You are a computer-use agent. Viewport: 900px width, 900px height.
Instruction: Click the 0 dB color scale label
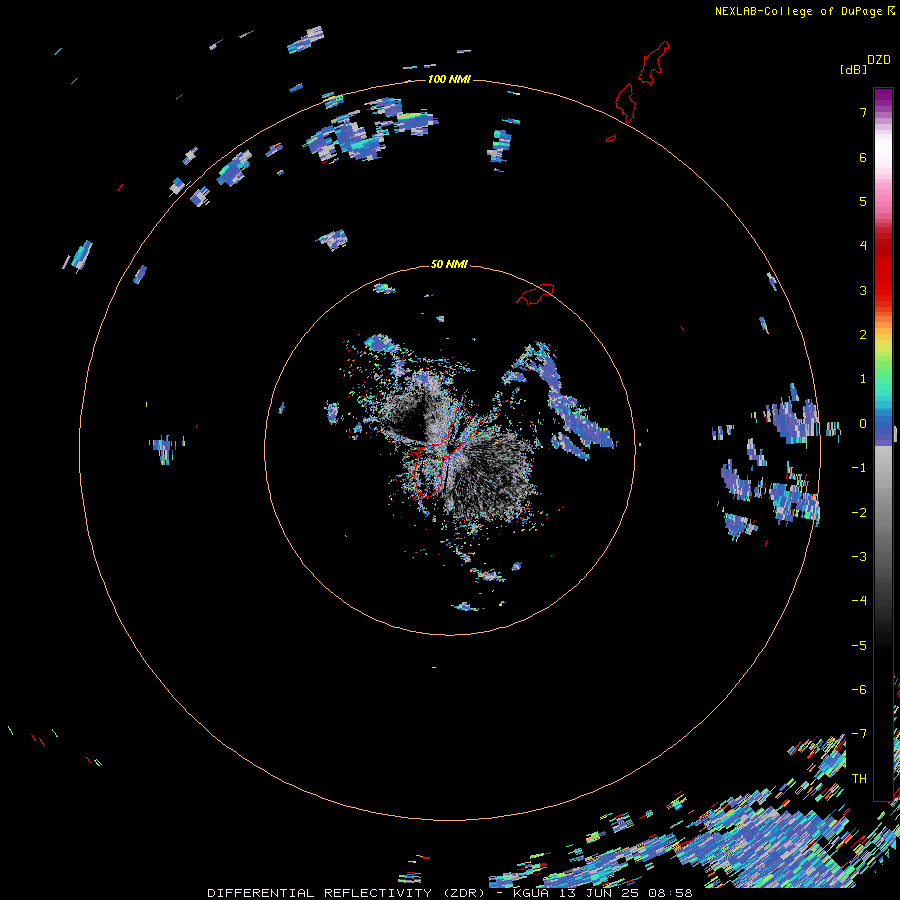[x=863, y=424]
